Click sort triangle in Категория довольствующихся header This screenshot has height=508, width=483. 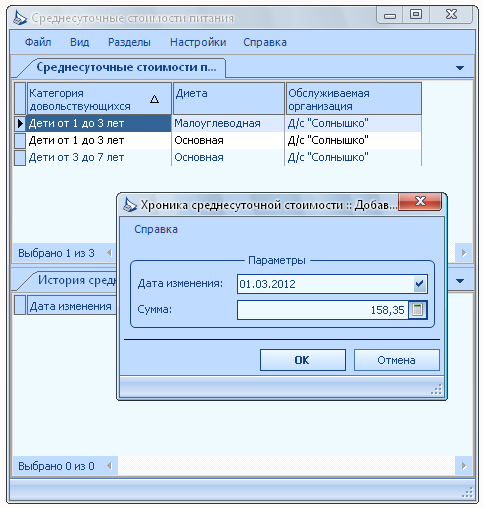click(154, 99)
